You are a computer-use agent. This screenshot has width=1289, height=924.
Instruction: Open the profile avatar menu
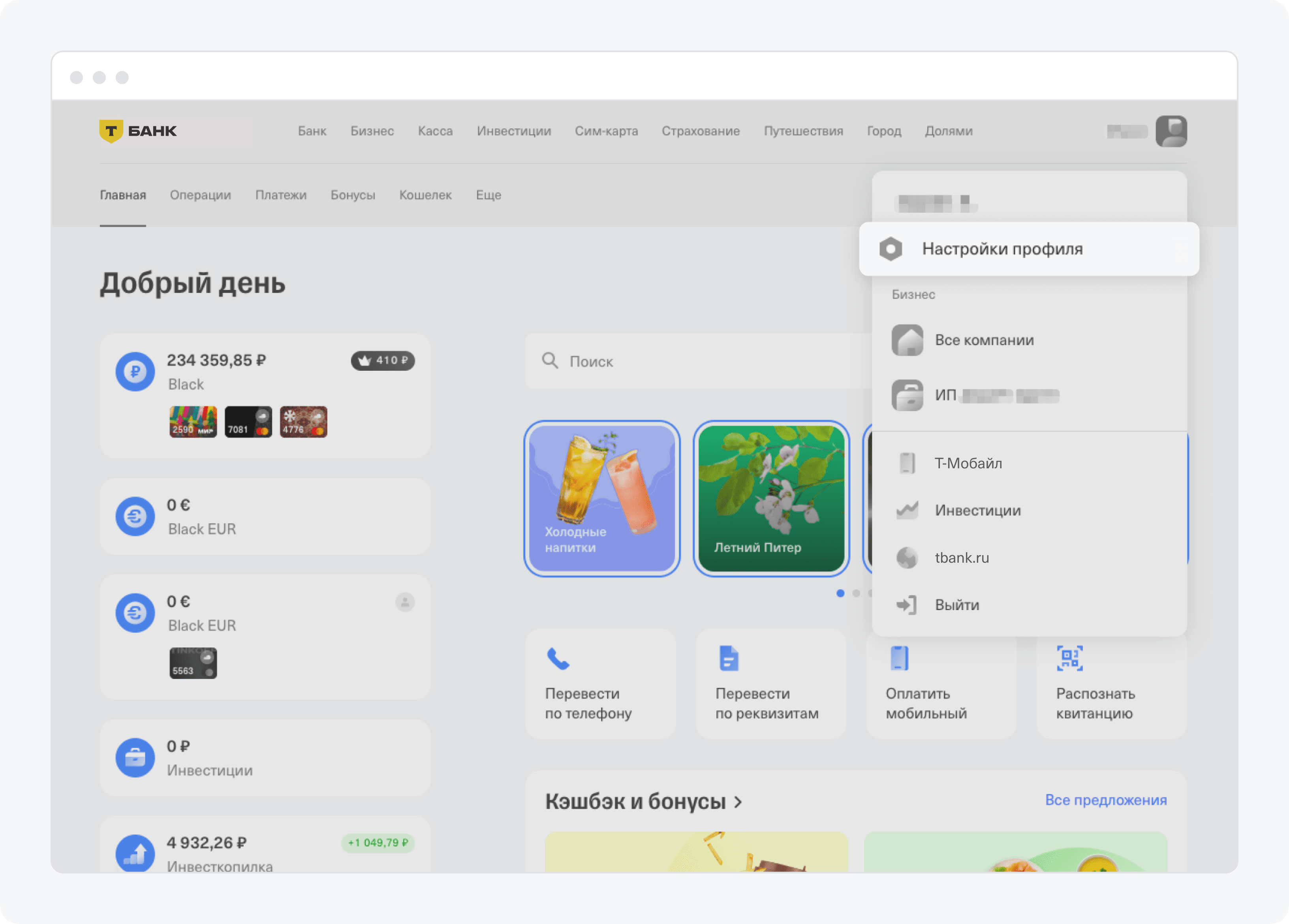click(x=1171, y=131)
